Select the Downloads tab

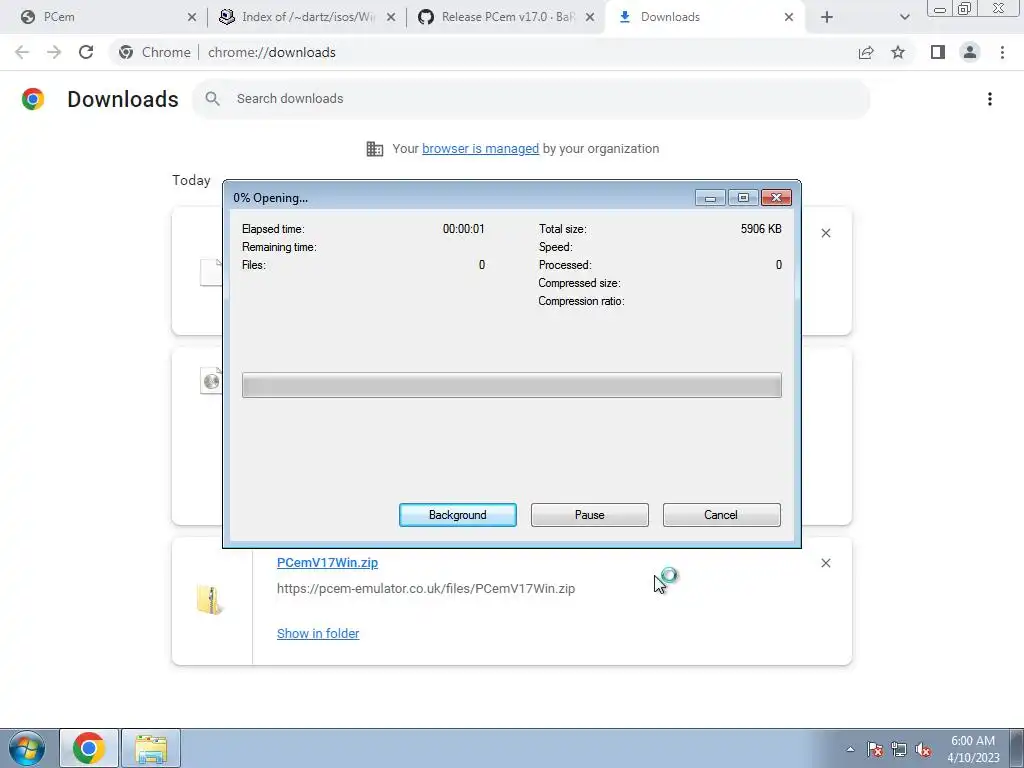tap(704, 17)
